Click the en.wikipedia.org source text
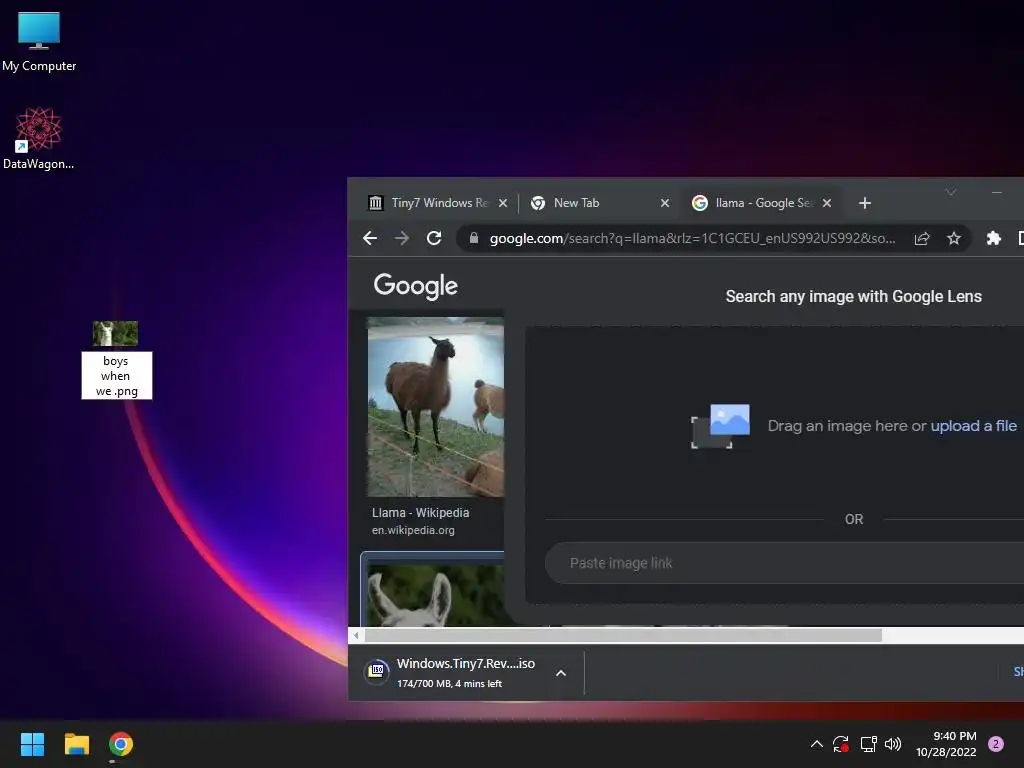This screenshot has height=768, width=1024. (x=413, y=530)
